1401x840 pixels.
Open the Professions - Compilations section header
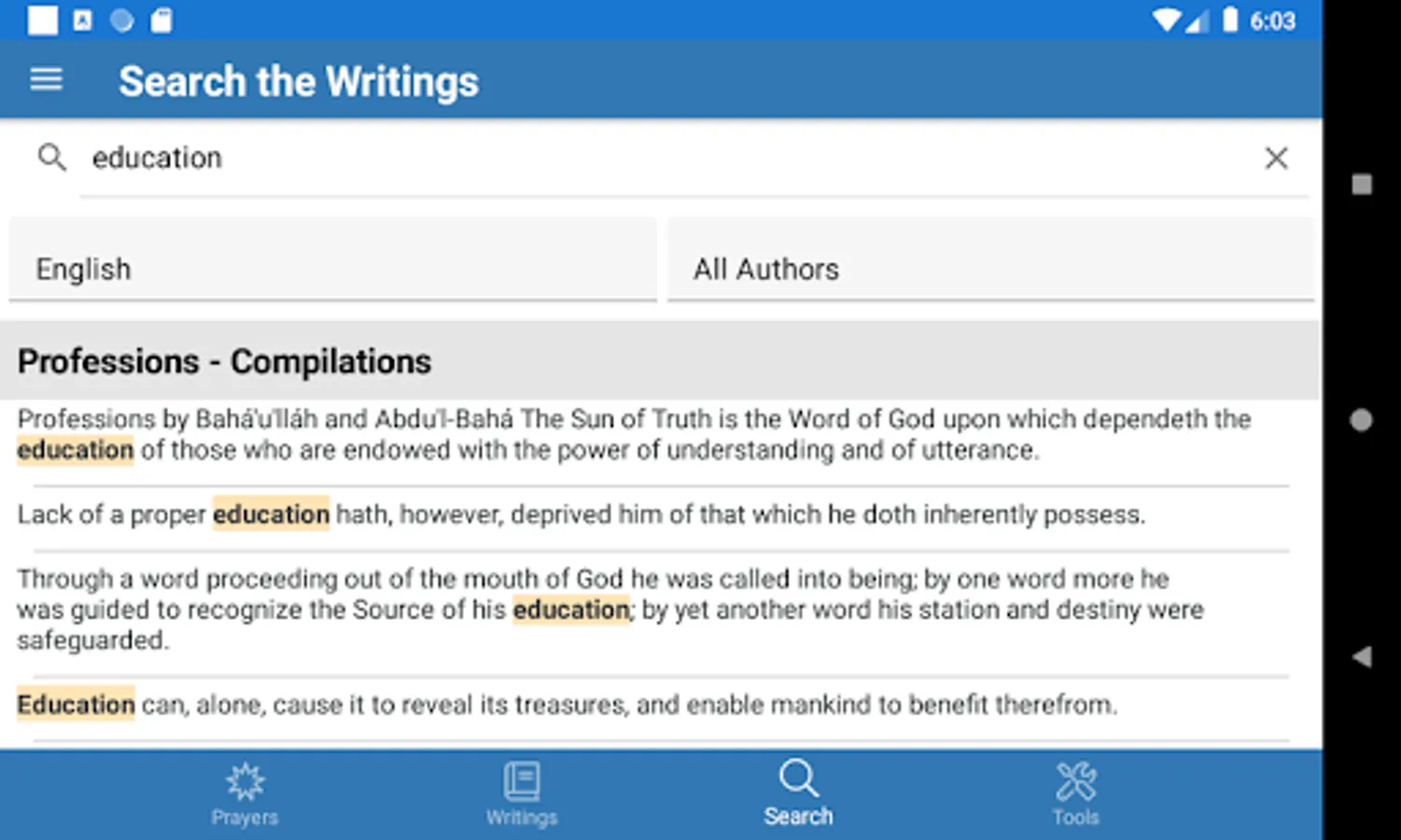click(660, 361)
